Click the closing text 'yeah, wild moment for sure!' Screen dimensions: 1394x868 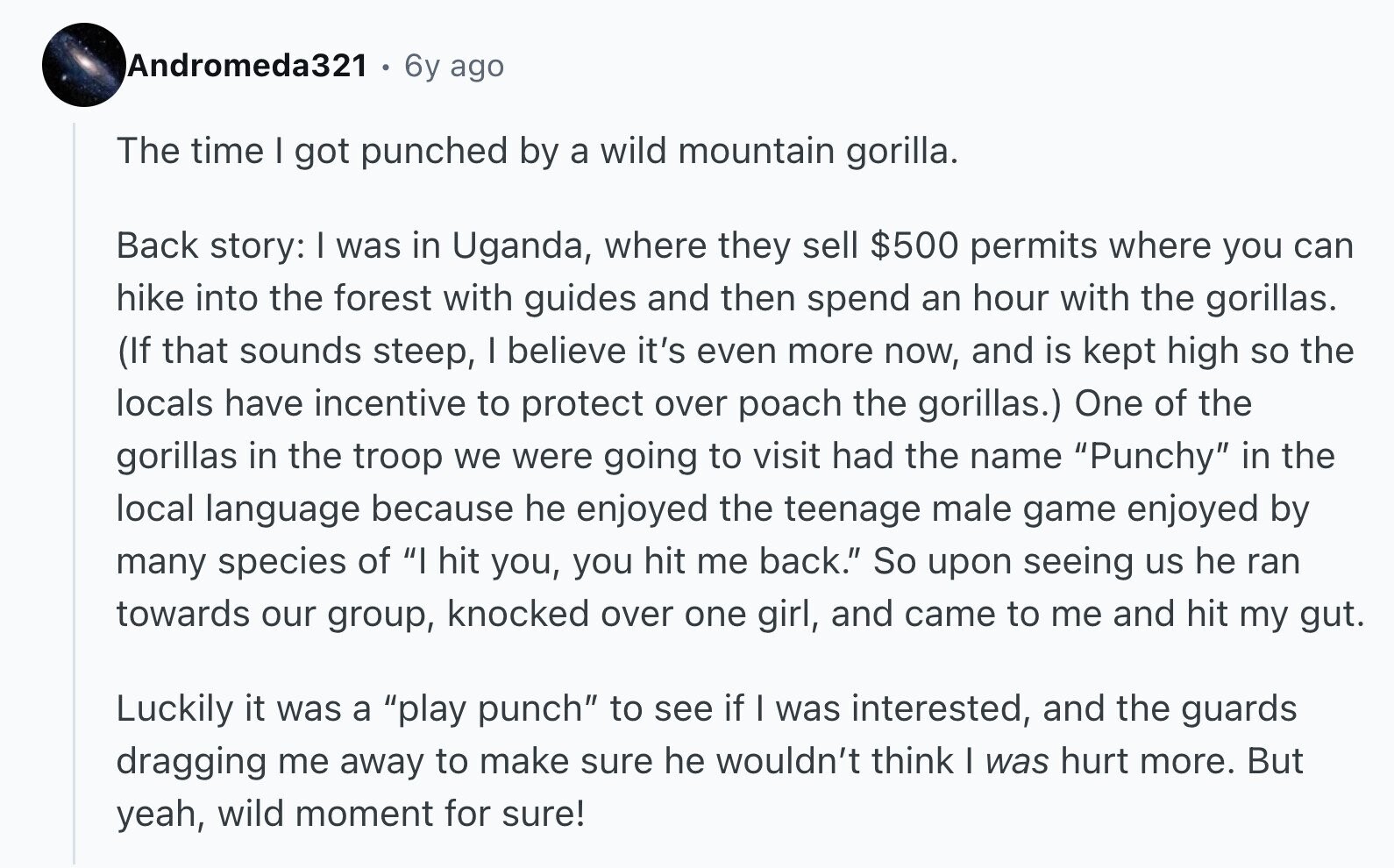351,815
